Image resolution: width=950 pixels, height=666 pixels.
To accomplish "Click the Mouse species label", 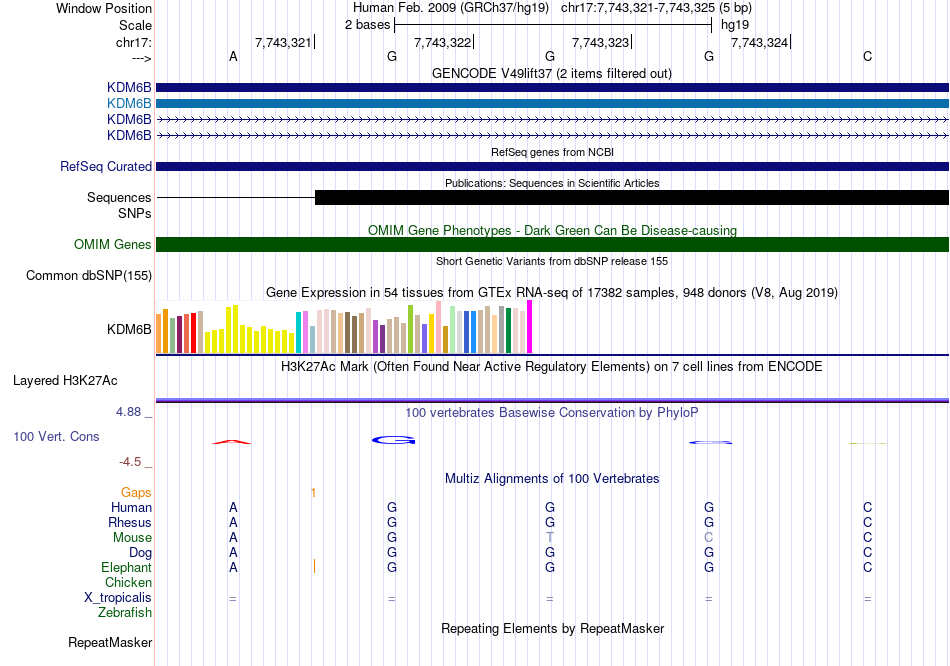I will (x=132, y=538).
